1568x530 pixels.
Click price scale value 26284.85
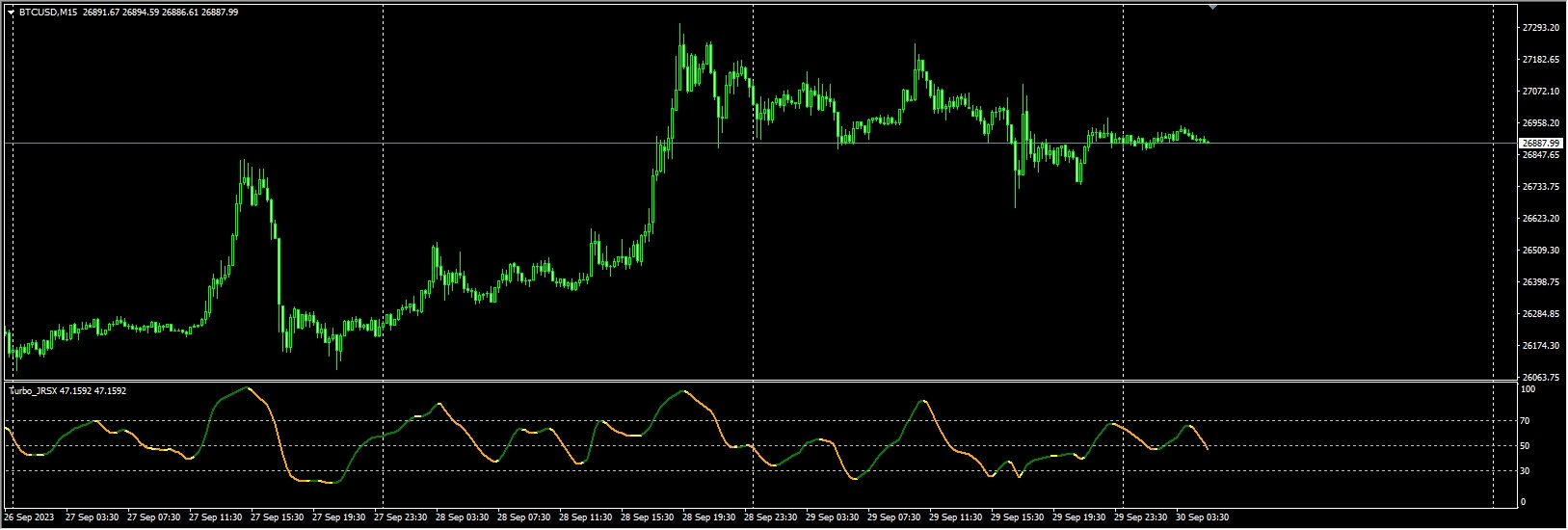[1540, 314]
